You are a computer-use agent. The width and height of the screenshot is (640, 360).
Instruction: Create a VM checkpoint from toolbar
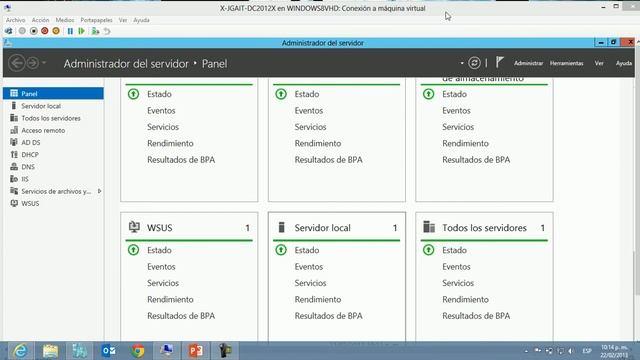(x=96, y=31)
